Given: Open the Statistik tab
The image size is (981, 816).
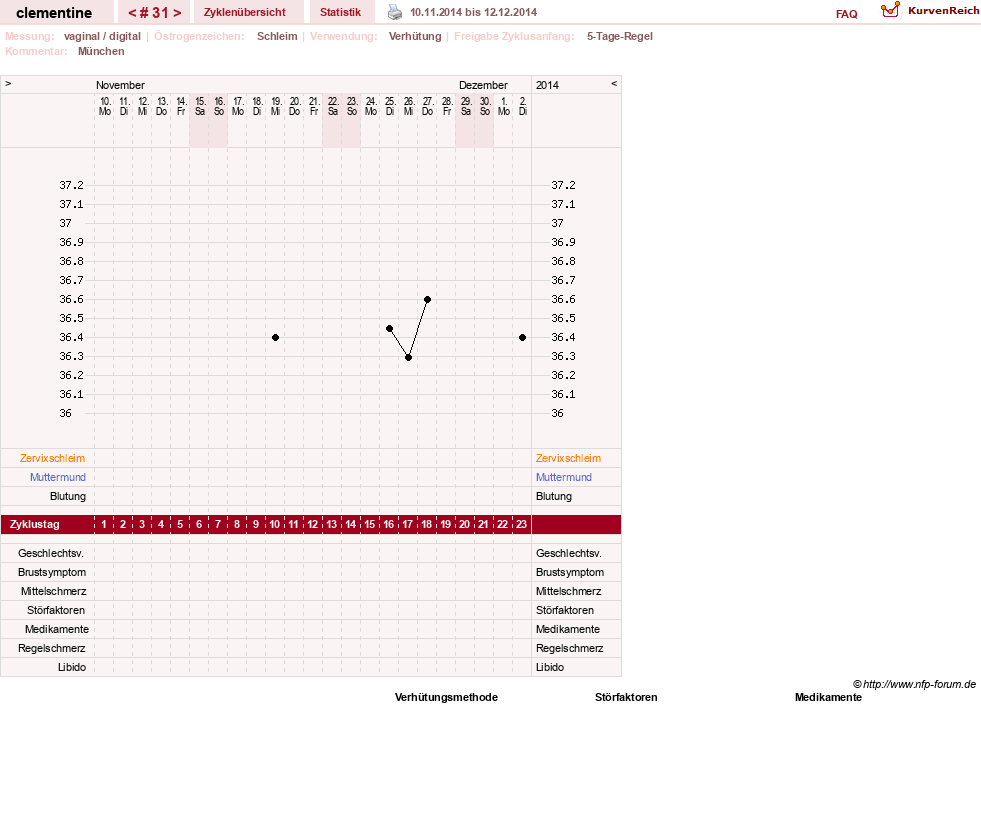Looking at the screenshot, I should pyautogui.click(x=340, y=12).
